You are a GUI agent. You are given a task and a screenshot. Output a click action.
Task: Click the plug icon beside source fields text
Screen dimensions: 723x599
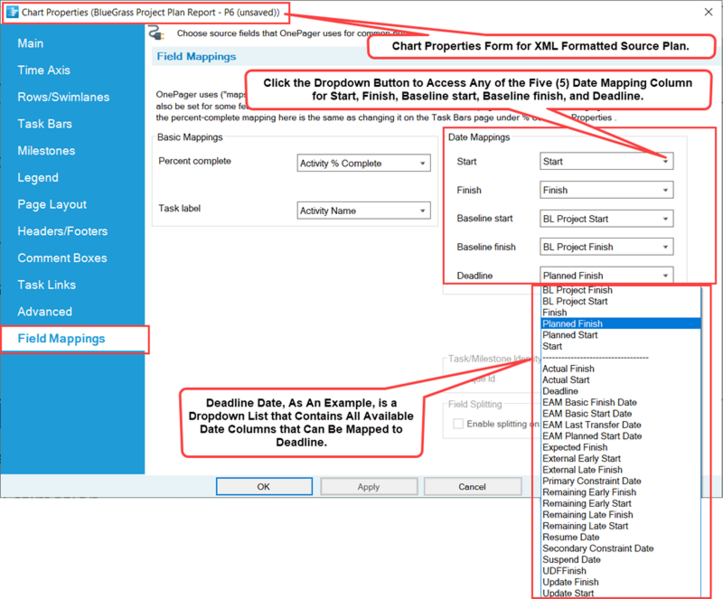pos(156,33)
